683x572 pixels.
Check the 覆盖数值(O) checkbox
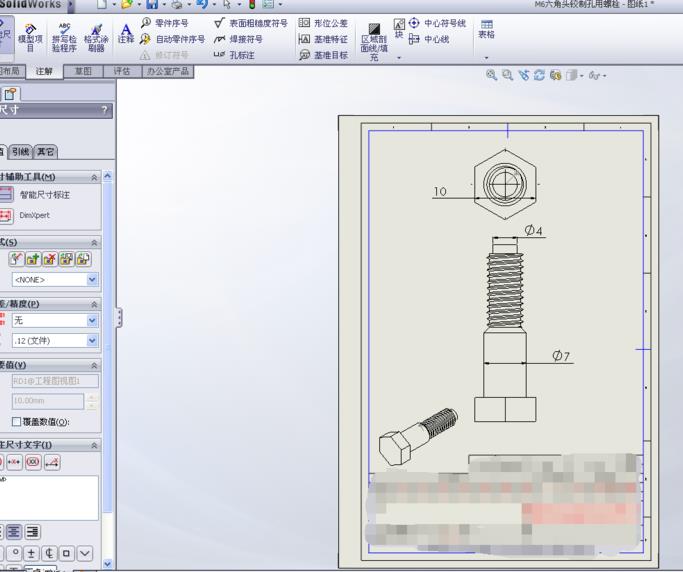[17, 422]
